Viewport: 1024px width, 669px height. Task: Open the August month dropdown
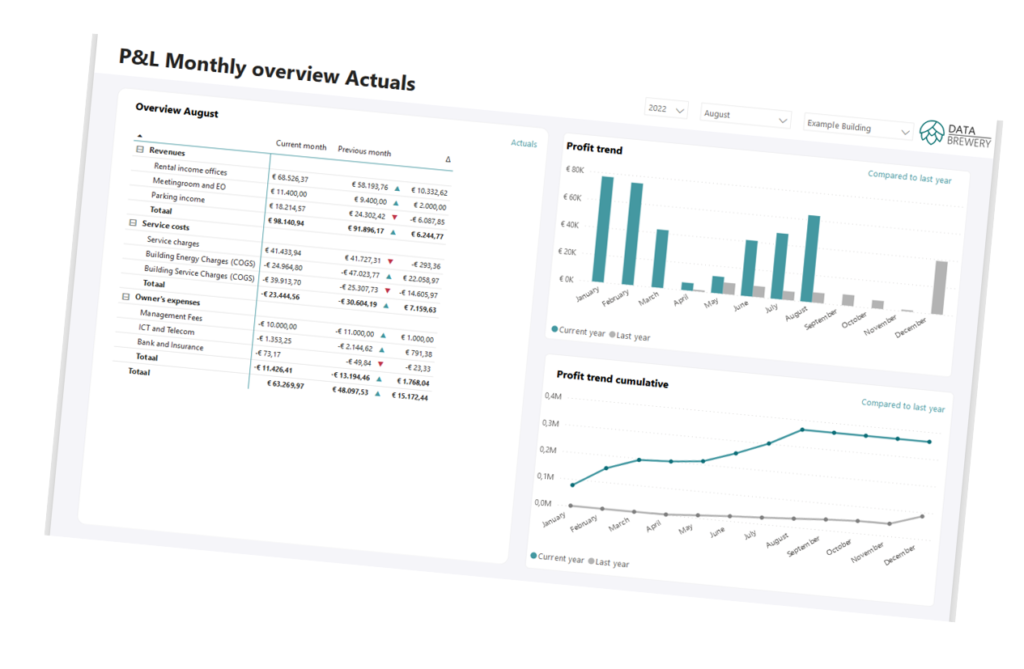pyautogui.click(x=745, y=116)
